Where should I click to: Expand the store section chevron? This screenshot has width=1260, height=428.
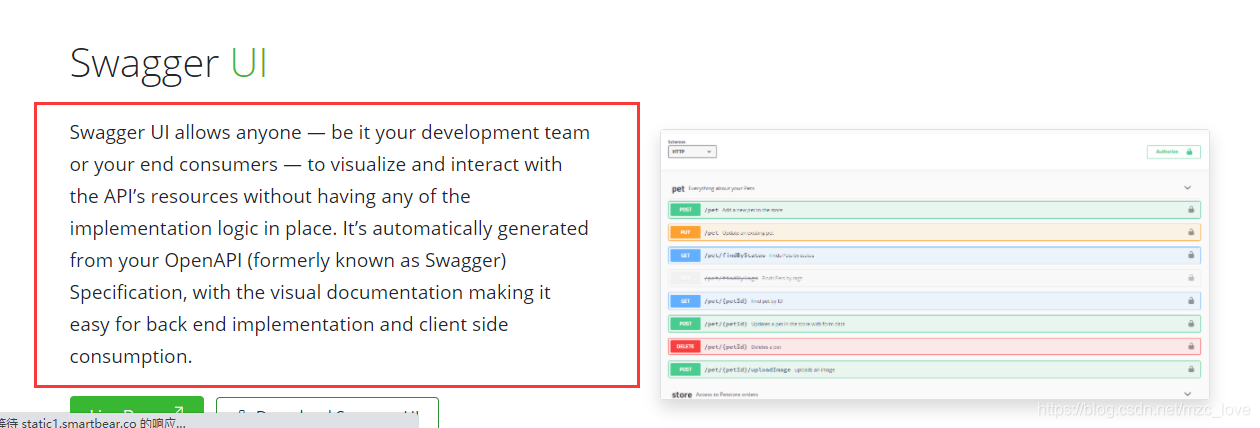point(1188,394)
